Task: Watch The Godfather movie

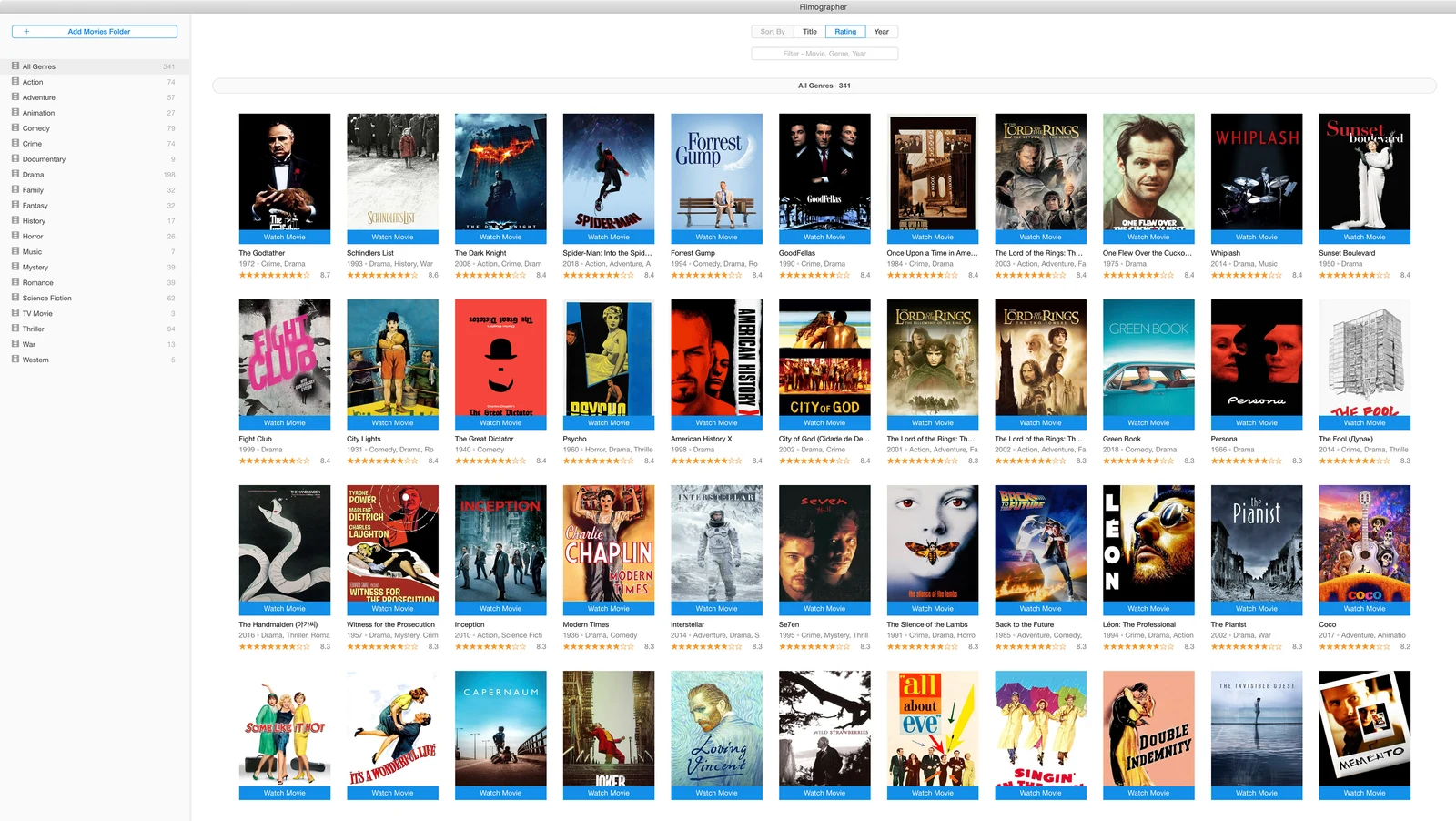Action: 285,237
